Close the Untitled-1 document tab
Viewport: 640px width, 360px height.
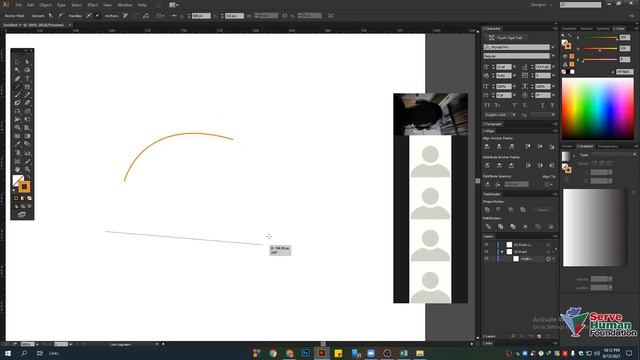click(70, 25)
